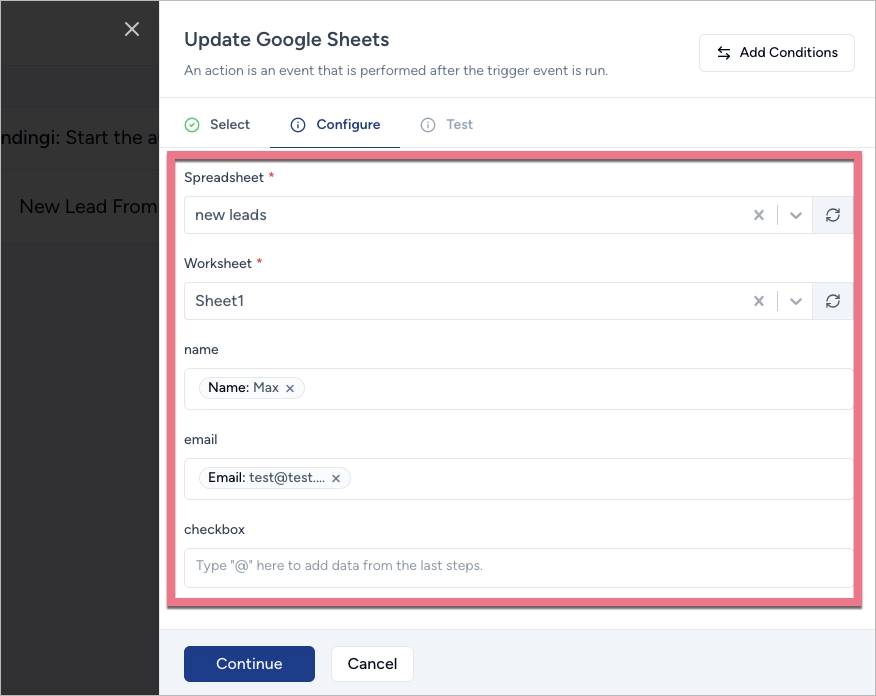Clear the Spreadsheet selection 'new leads'
Screen dimensions: 876x696
pos(759,215)
